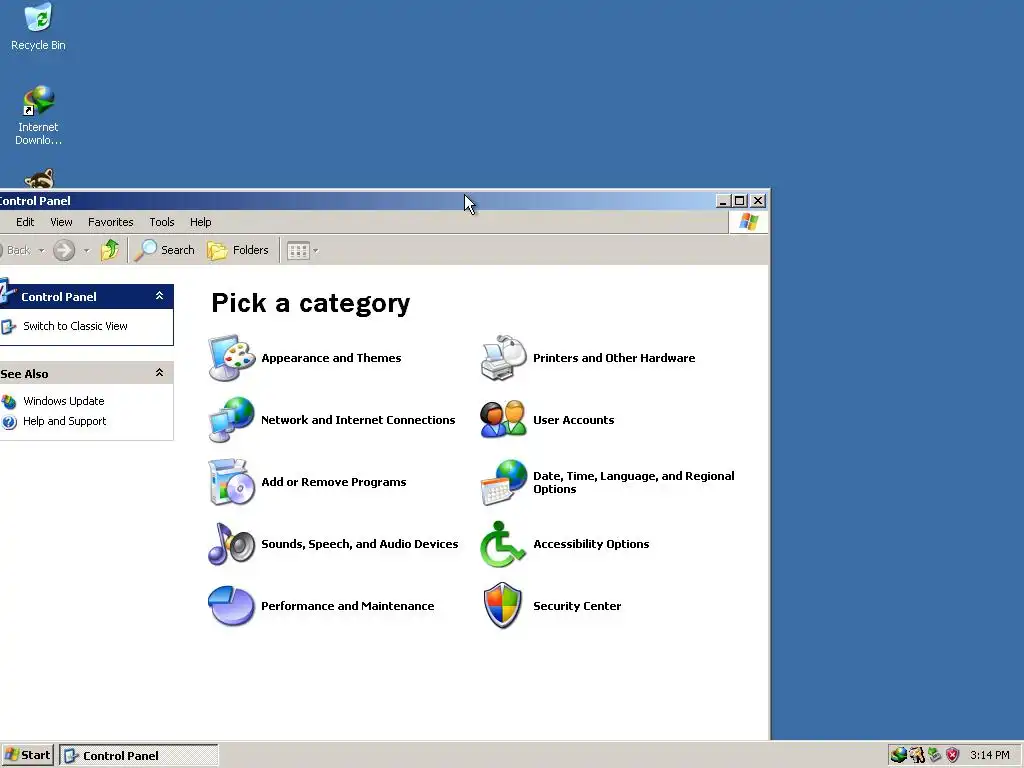Open Date, Time, Language calendar-globe icon
The width and height of the screenshot is (1024, 768).
tap(504, 482)
